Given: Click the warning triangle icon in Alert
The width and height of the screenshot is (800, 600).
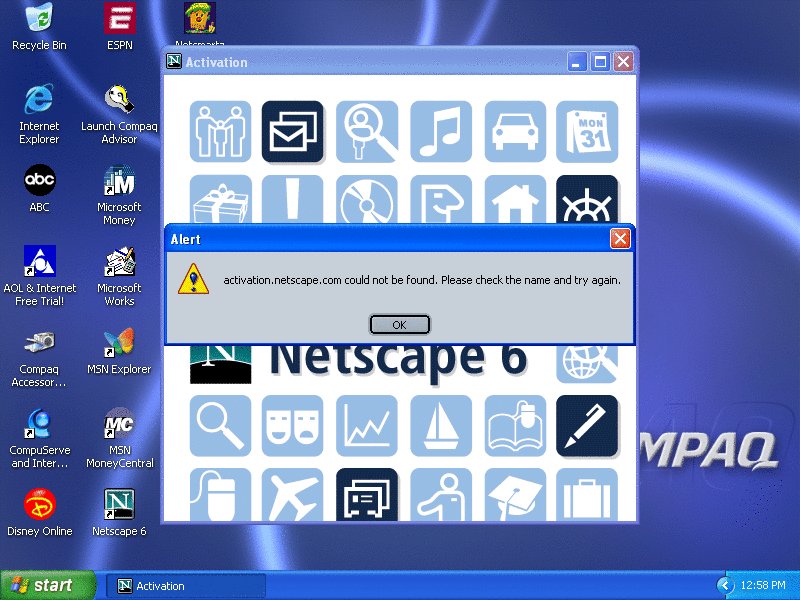Looking at the screenshot, I should pyautogui.click(x=193, y=279).
